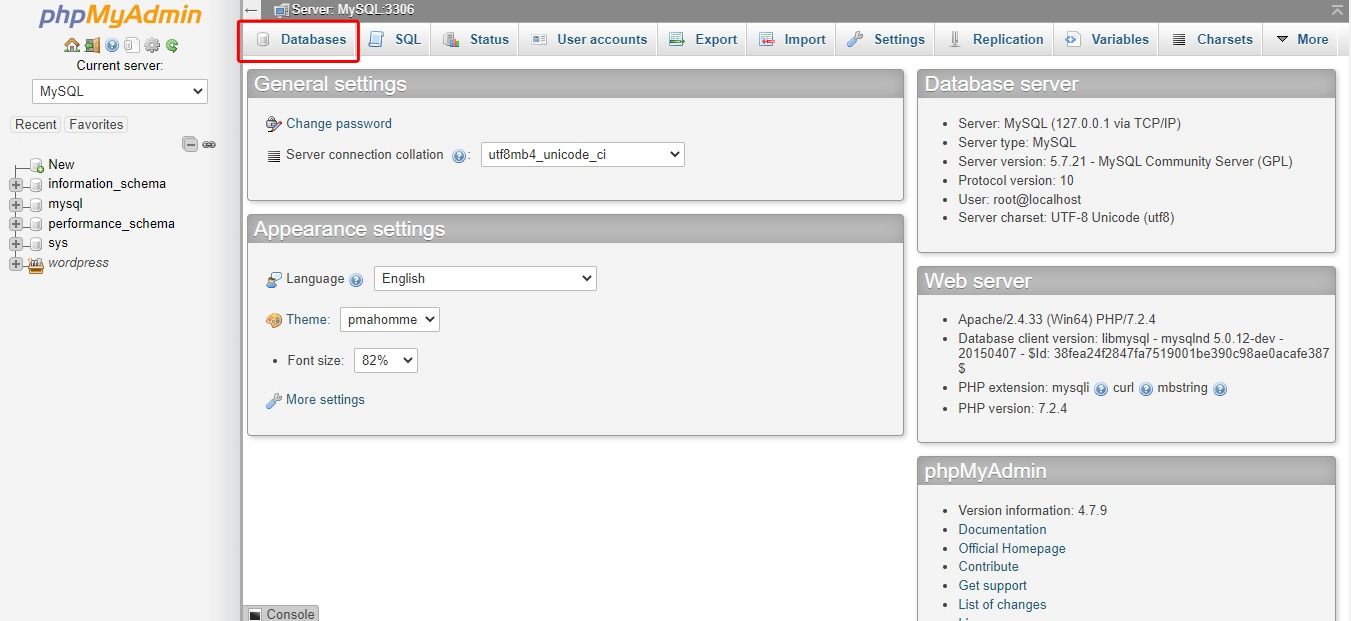The height and width of the screenshot is (621, 1351).
Task: Open the Export tab
Action: tap(703, 39)
